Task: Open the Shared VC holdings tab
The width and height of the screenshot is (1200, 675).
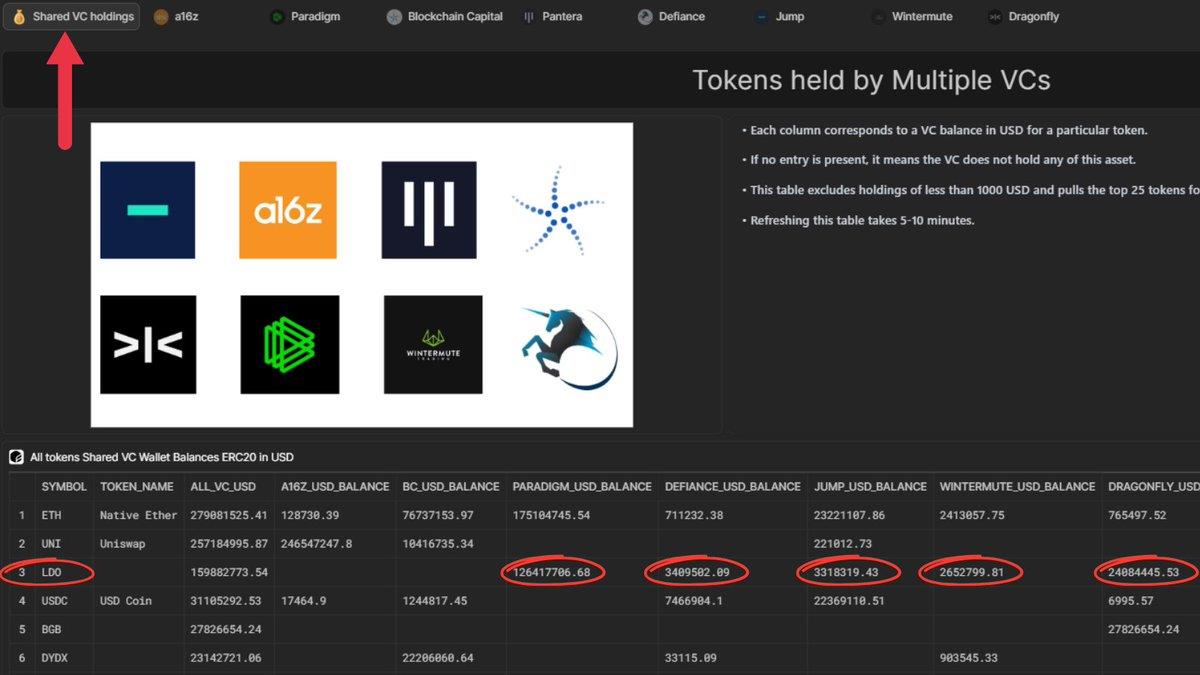Action: (x=72, y=16)
